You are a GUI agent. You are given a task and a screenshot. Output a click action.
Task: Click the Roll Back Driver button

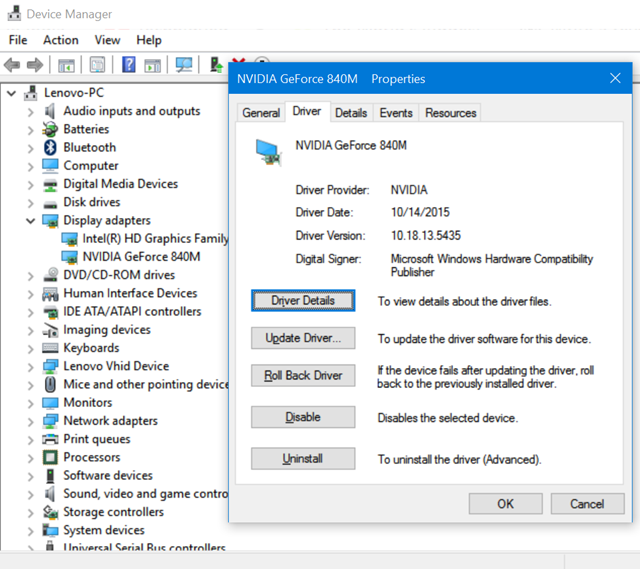303,376
